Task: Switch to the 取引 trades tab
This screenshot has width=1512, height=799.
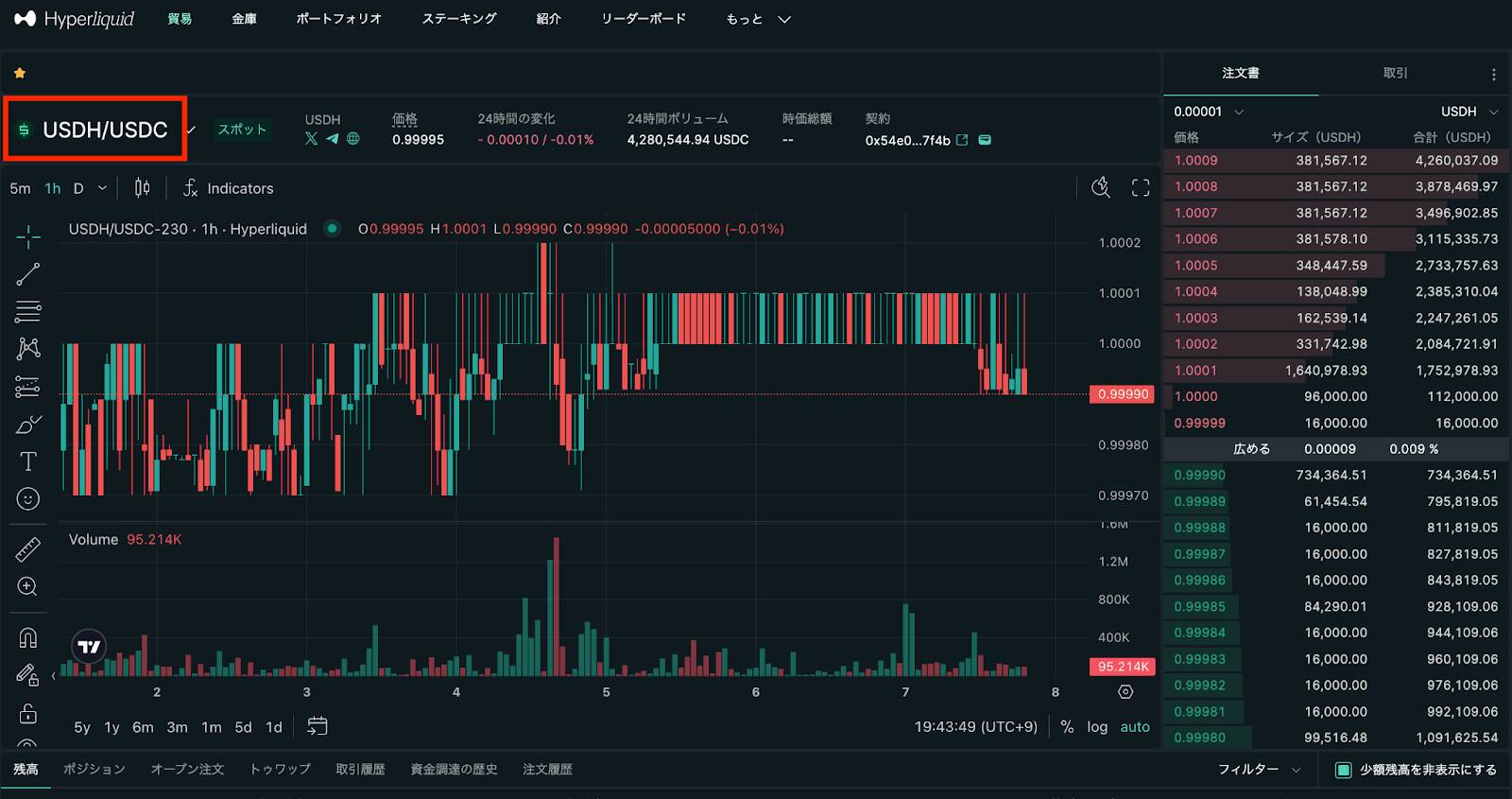Action: [x=1395, y=73]
